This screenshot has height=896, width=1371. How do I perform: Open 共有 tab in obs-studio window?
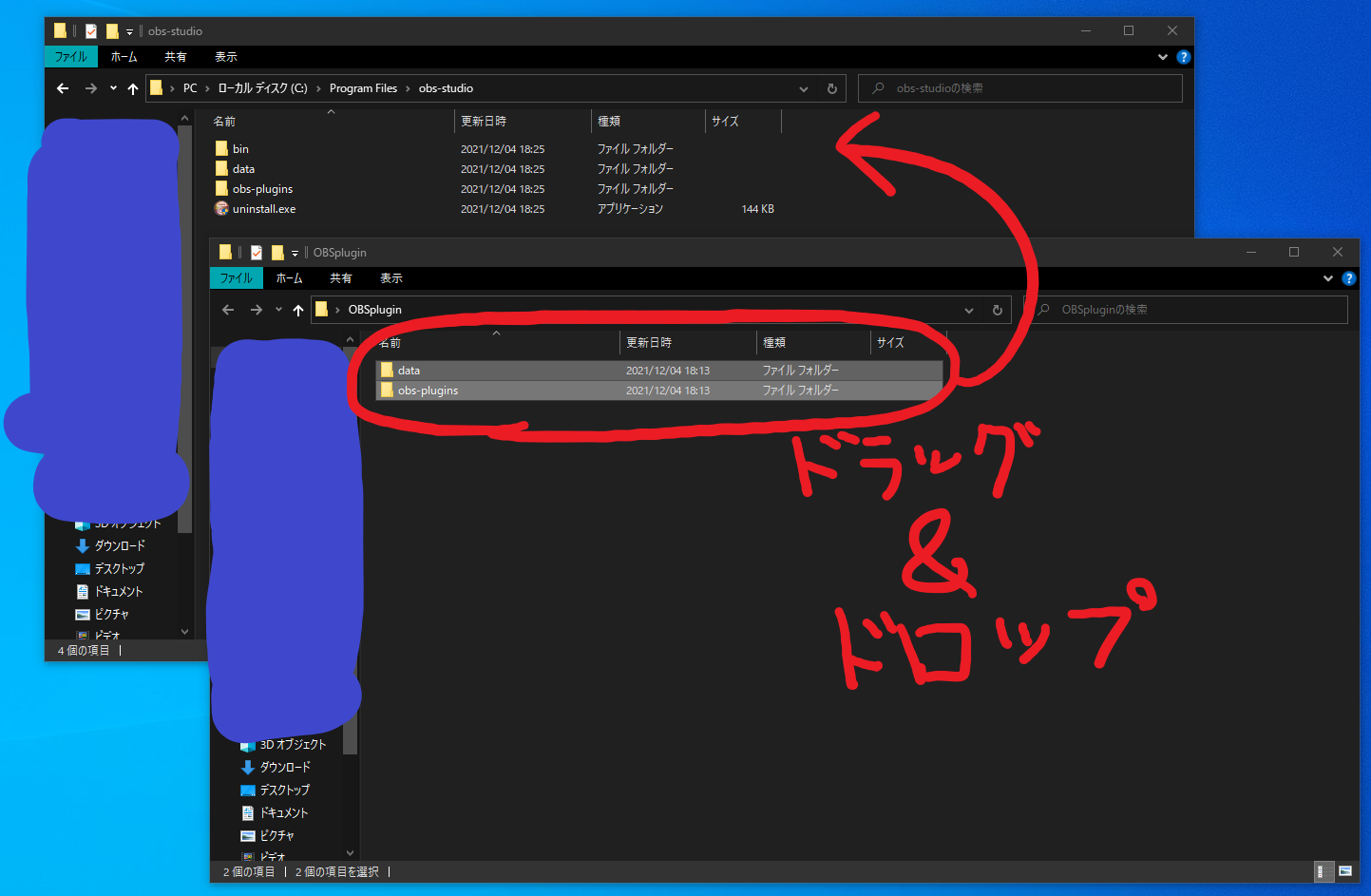176,57
